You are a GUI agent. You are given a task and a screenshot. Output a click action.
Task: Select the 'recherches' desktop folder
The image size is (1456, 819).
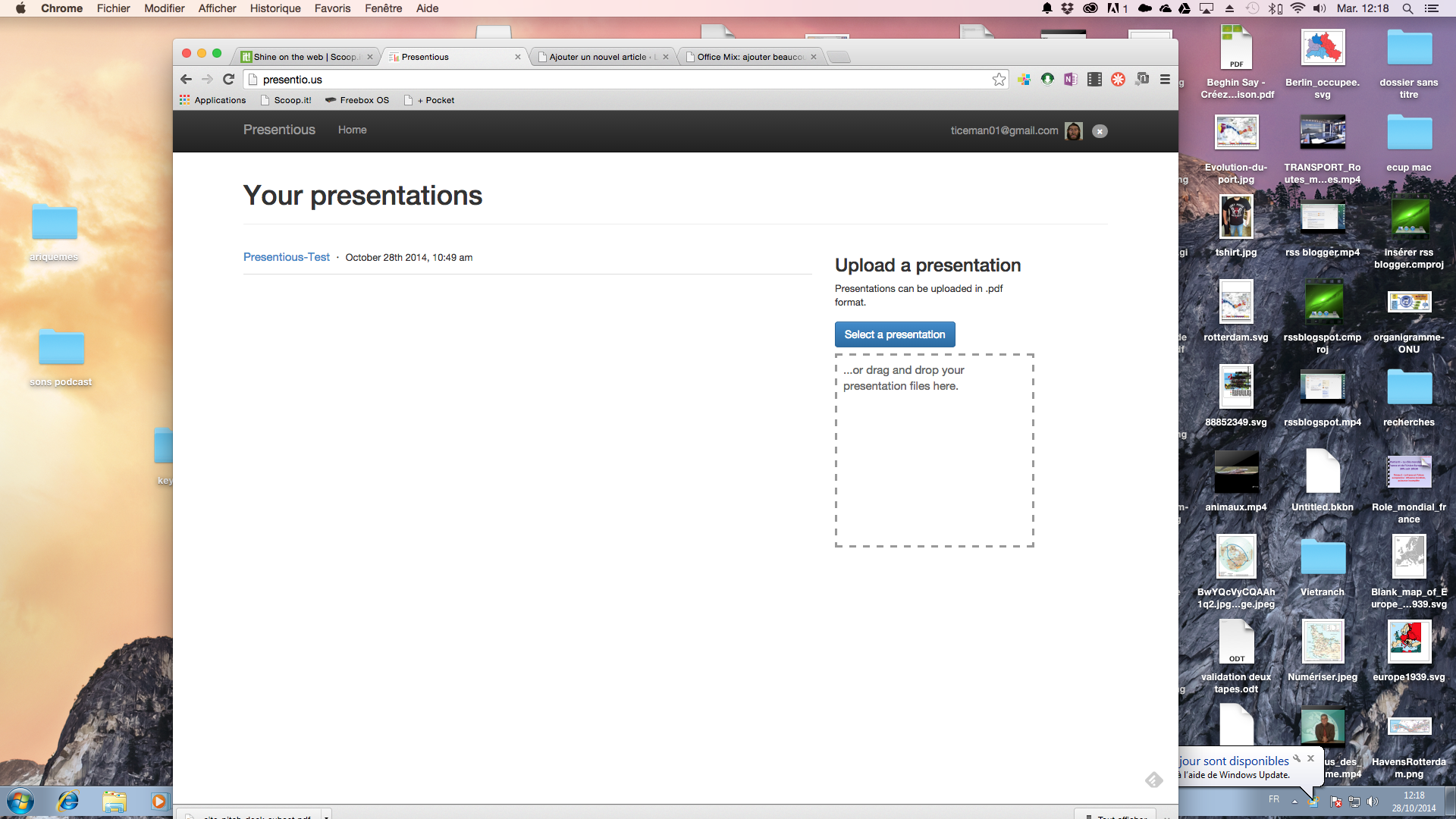pyautogui.click(x=1409, y=397)
